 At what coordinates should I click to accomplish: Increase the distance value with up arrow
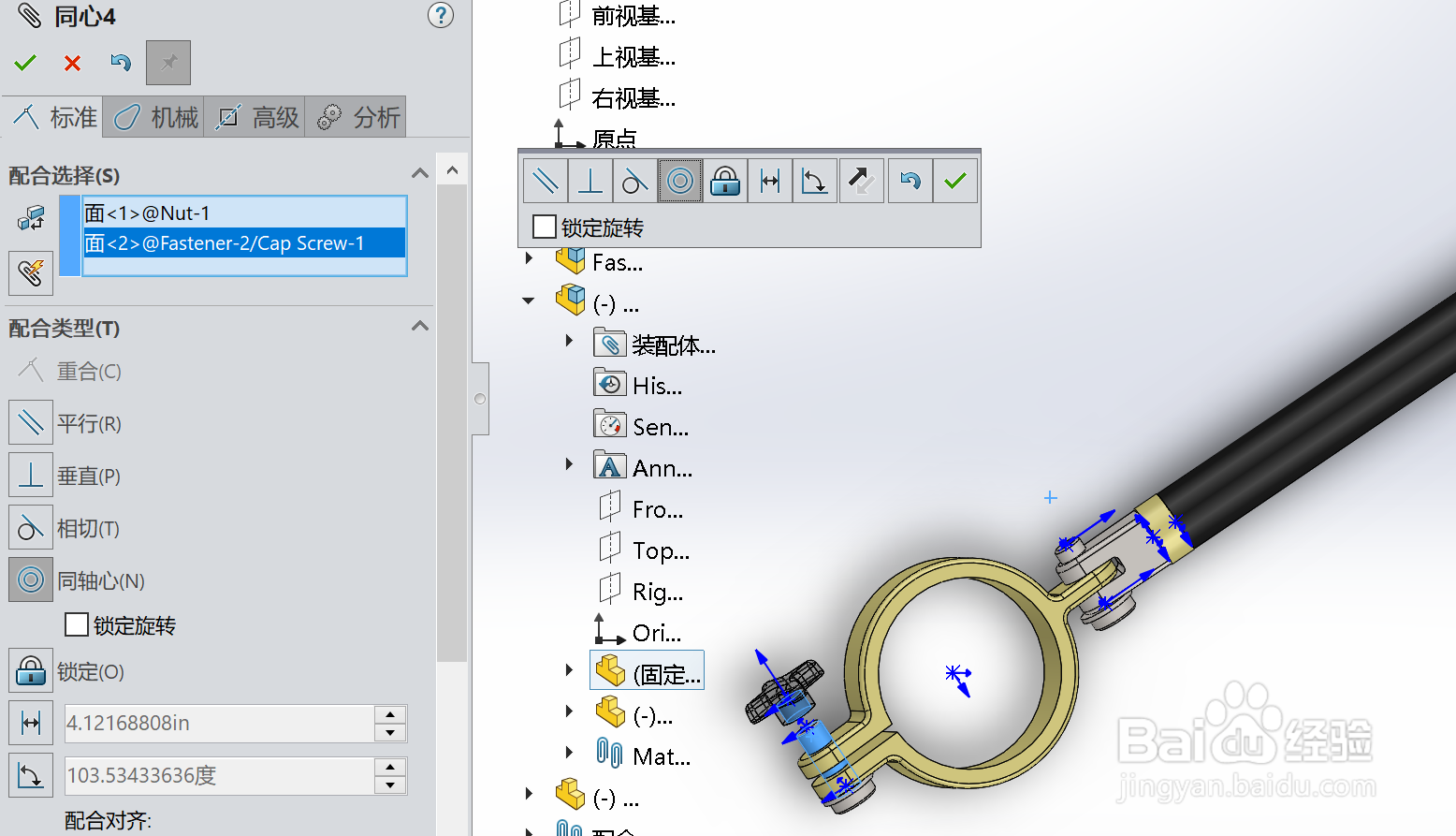pos(390,714)
